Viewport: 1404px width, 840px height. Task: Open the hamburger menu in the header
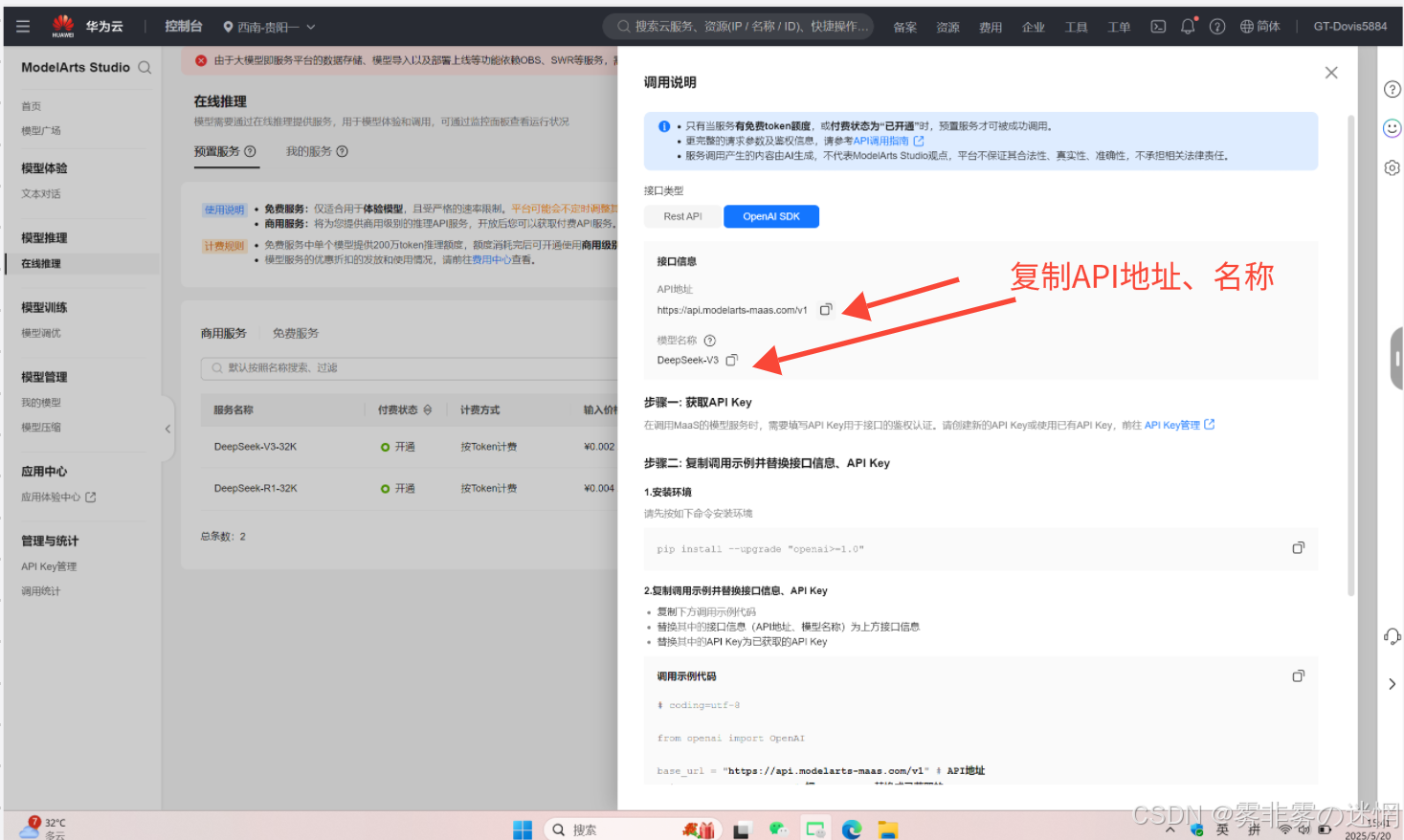23,27
